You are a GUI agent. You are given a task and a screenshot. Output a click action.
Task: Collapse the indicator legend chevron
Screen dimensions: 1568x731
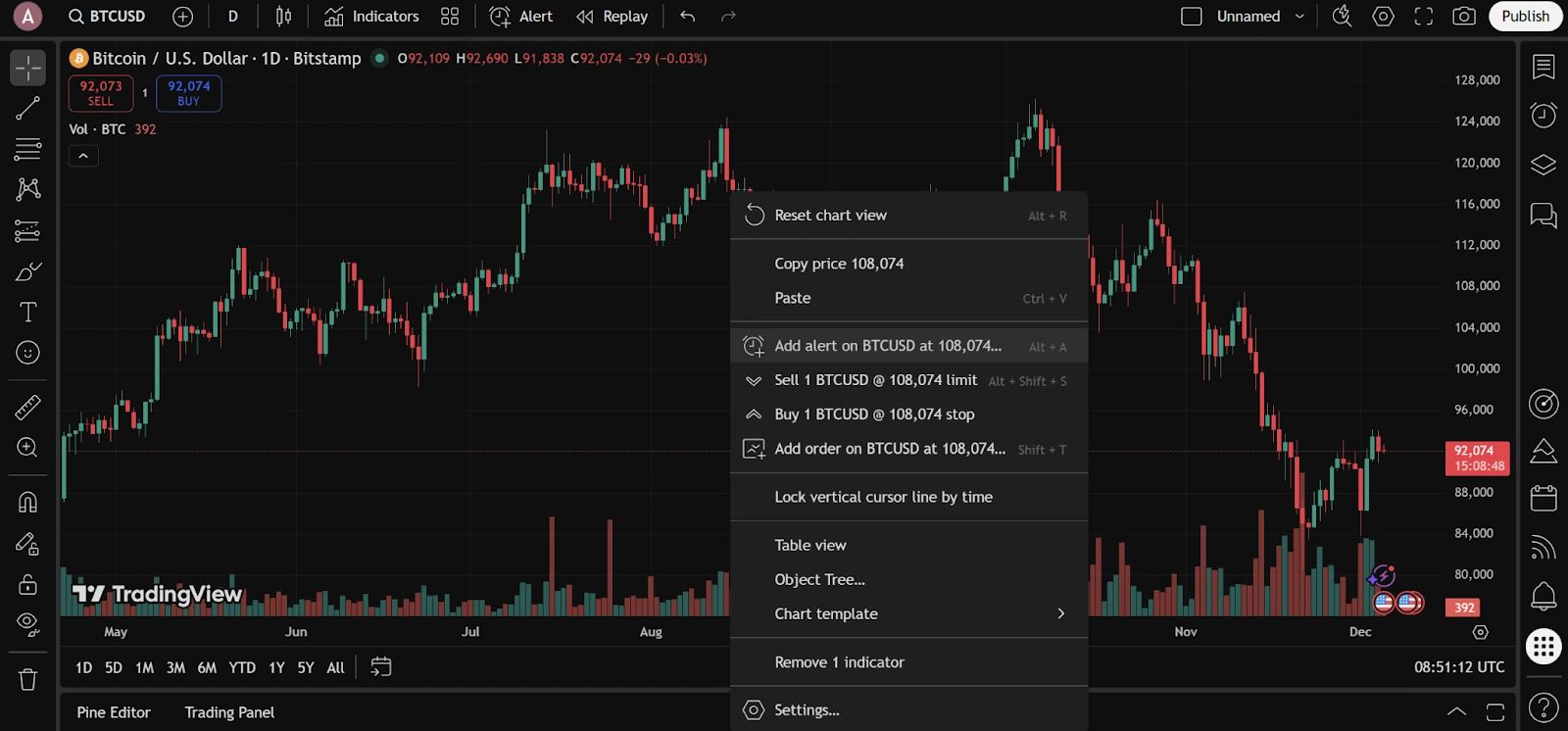(83, 156)
